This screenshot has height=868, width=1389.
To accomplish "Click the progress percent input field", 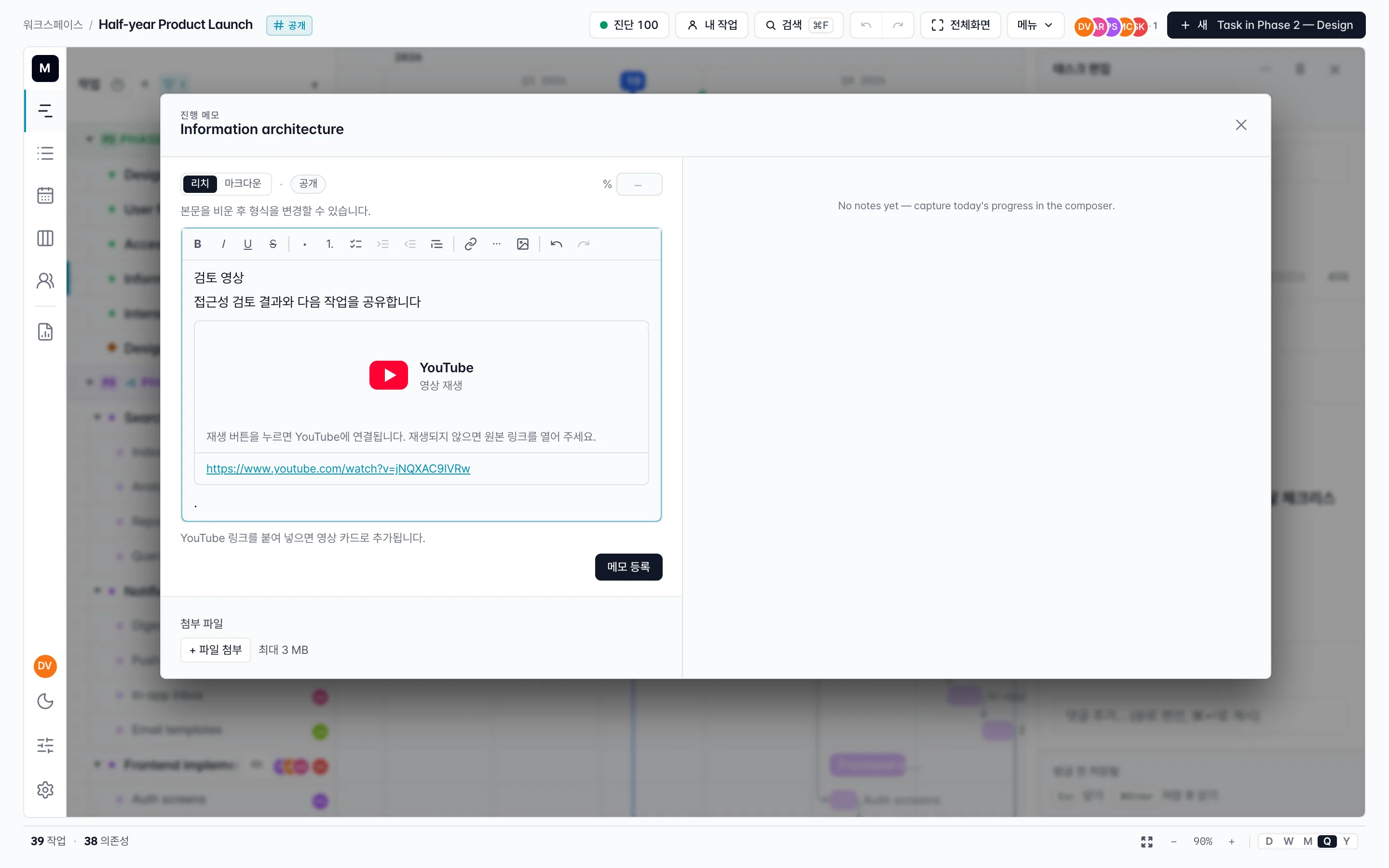I will tap(639, 184).
